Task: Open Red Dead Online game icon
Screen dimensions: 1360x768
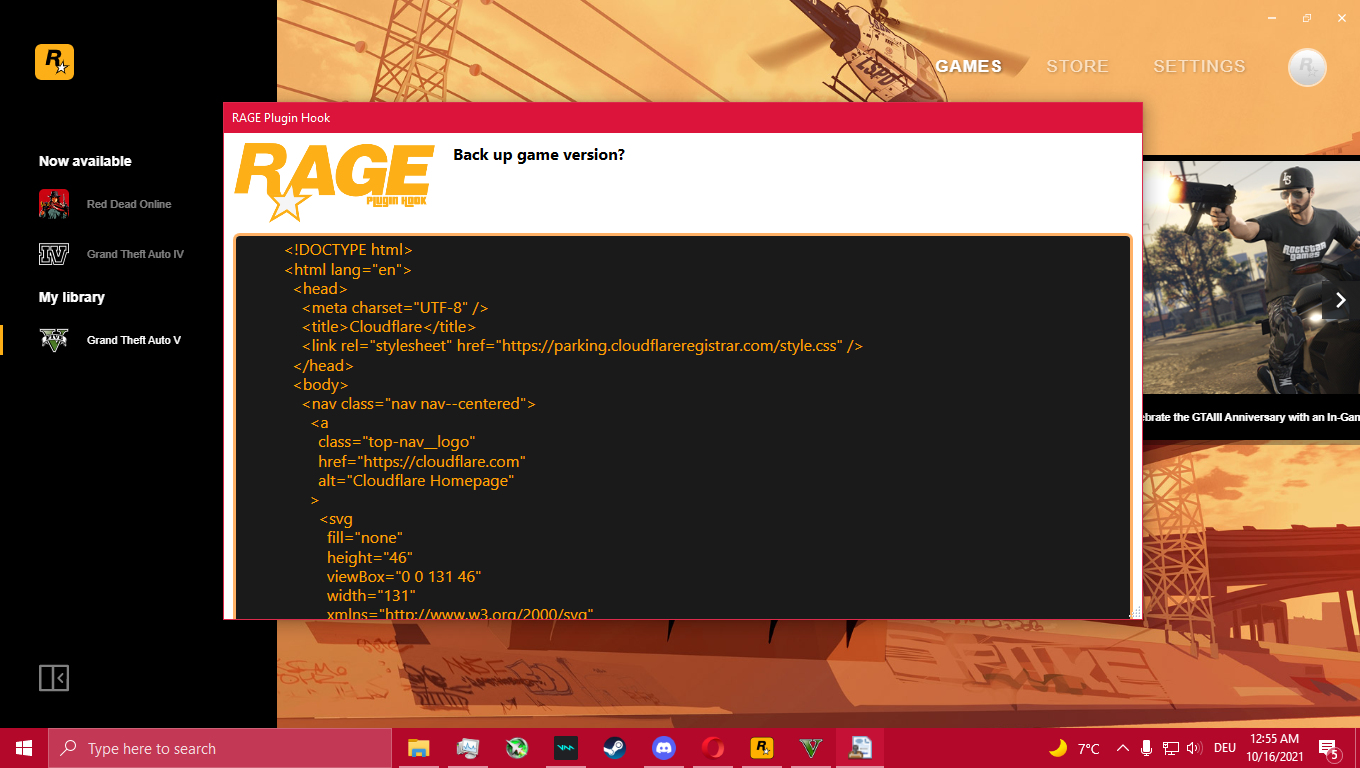Action: (54, 204)
